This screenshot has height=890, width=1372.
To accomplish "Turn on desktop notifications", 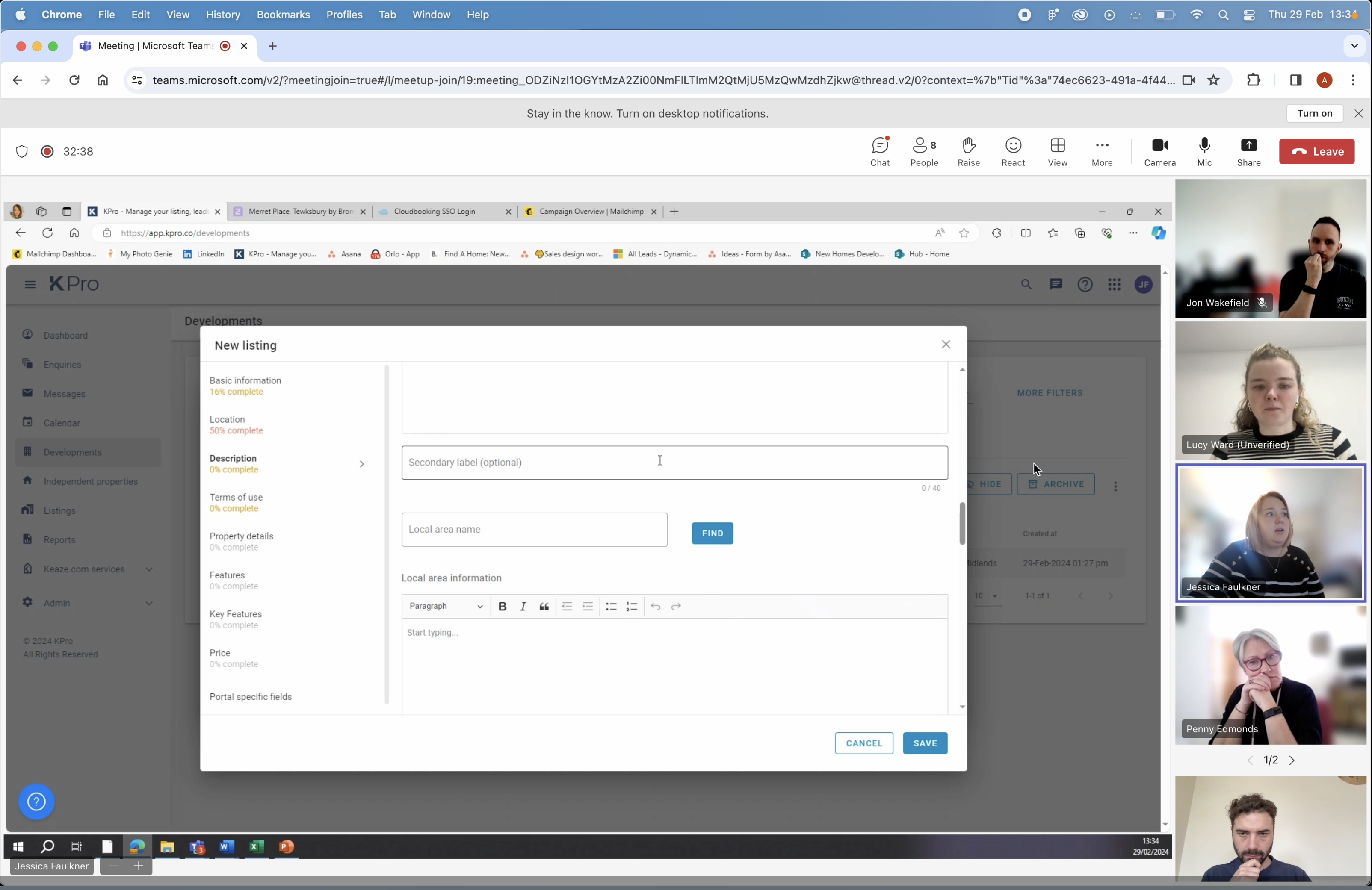I will click(1314, 113).
